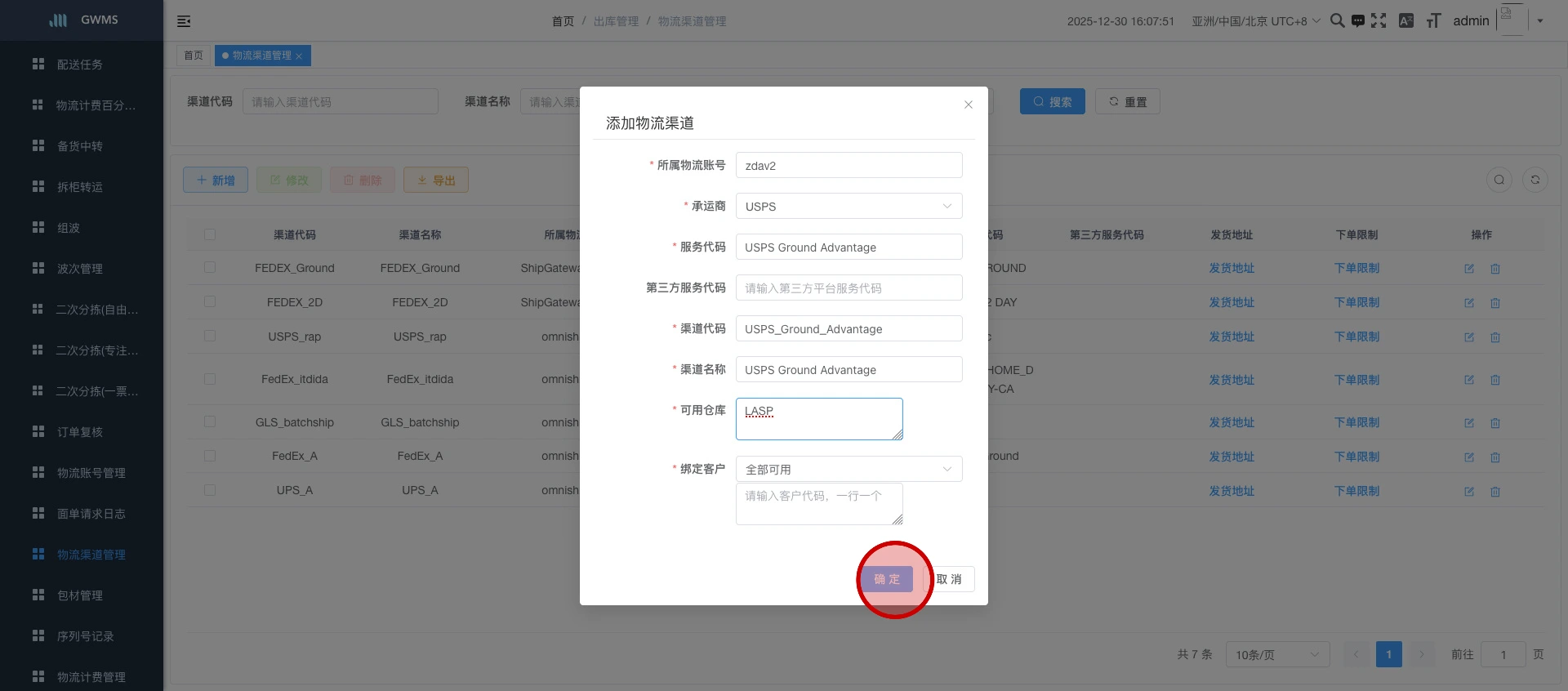This screenshot has width=1568, height=691.
Task: Select page 1 in pagination
Action: click(1388, 654)
